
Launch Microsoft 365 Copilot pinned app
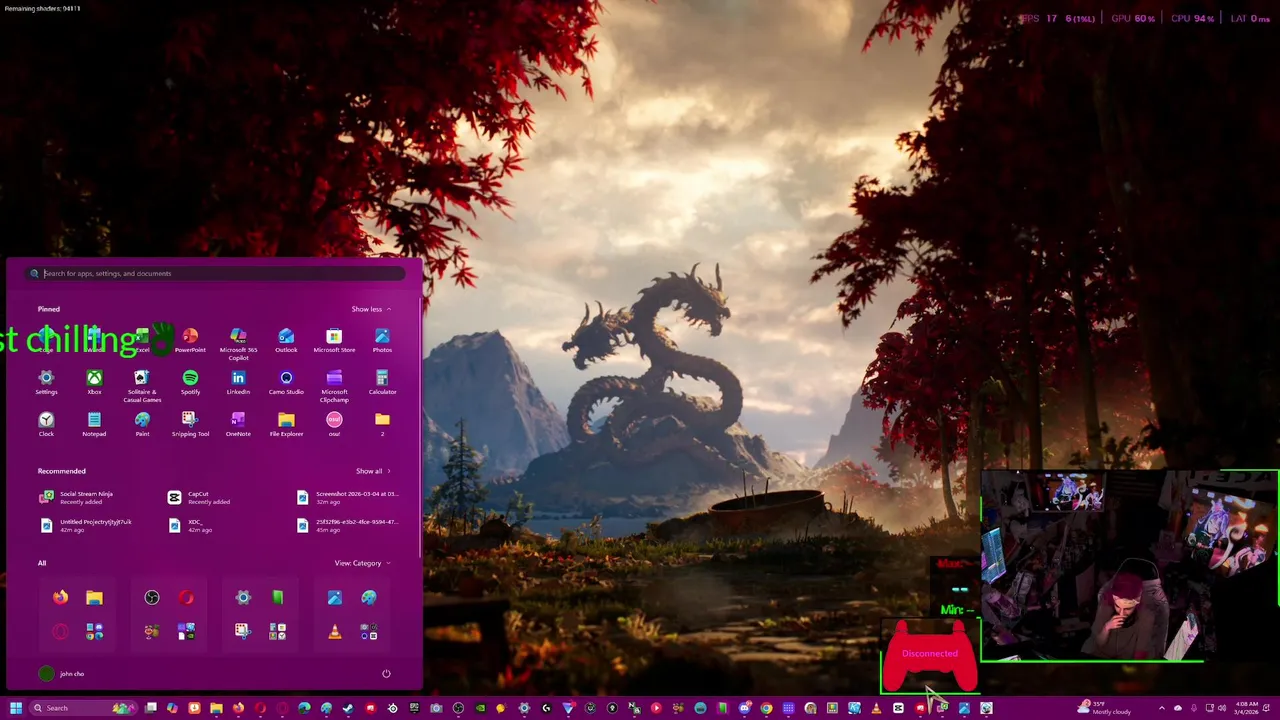(x=238, y=343)
